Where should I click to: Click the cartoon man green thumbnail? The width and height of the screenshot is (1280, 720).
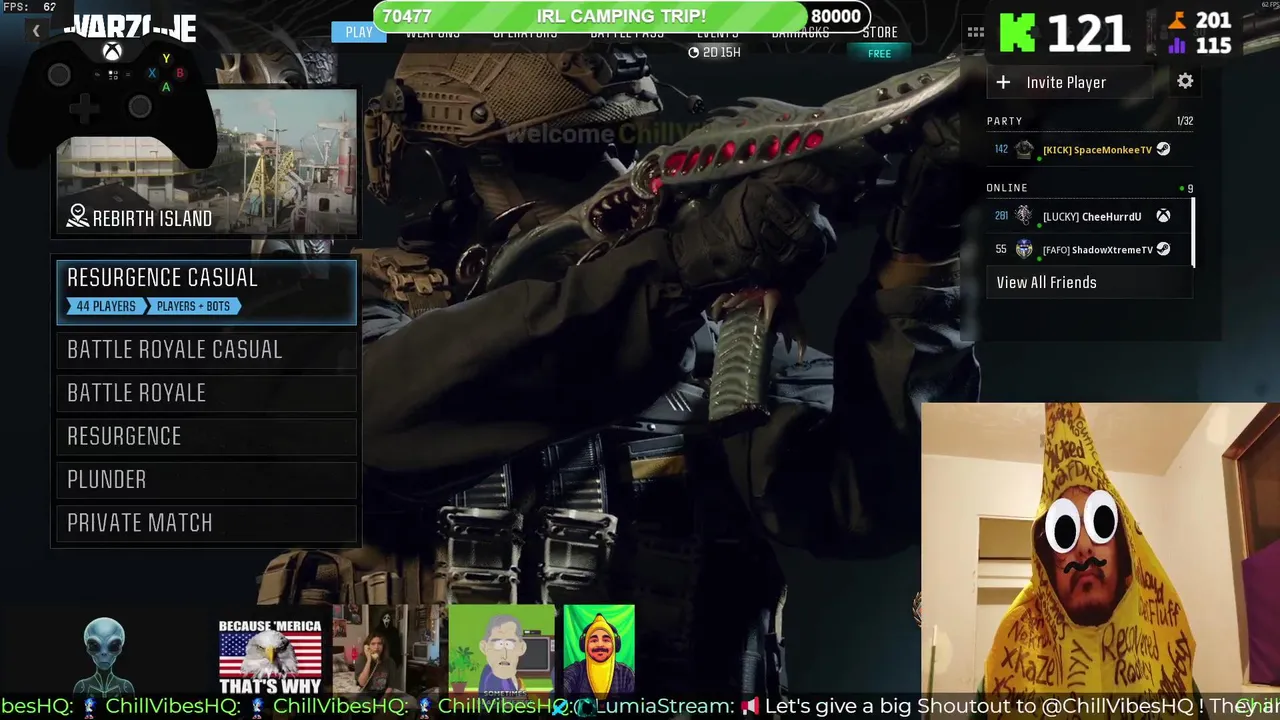pyautogui.click(x=501, y=650)
